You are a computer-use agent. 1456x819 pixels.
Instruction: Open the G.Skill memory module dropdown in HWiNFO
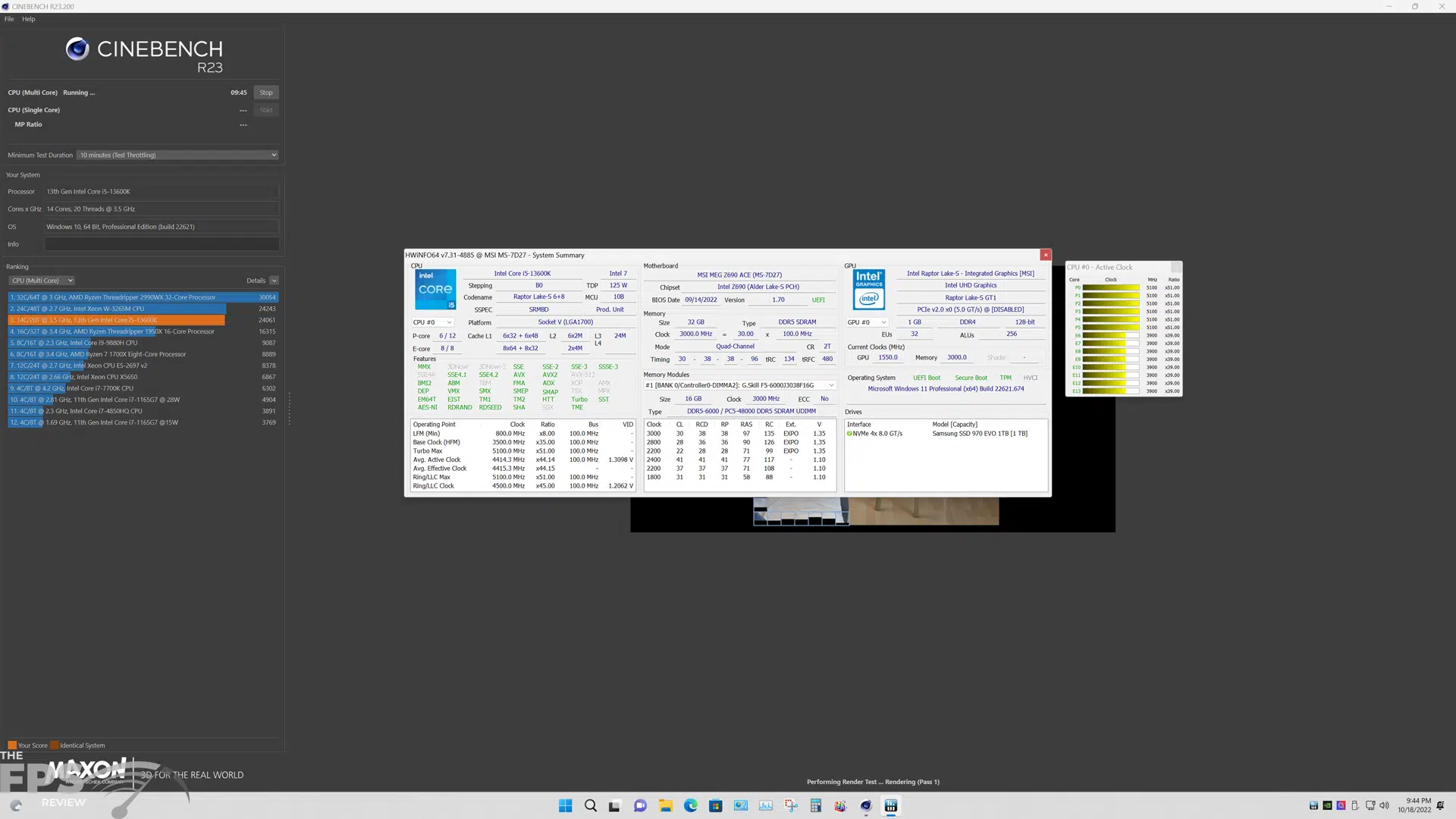coord(832,385)
